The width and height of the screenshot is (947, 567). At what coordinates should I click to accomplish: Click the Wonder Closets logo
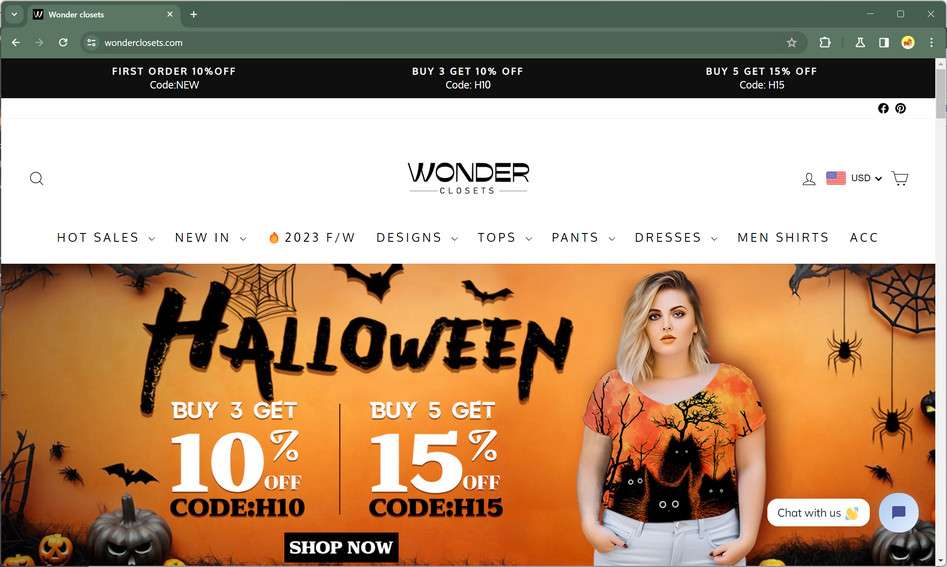pos(468,178)
